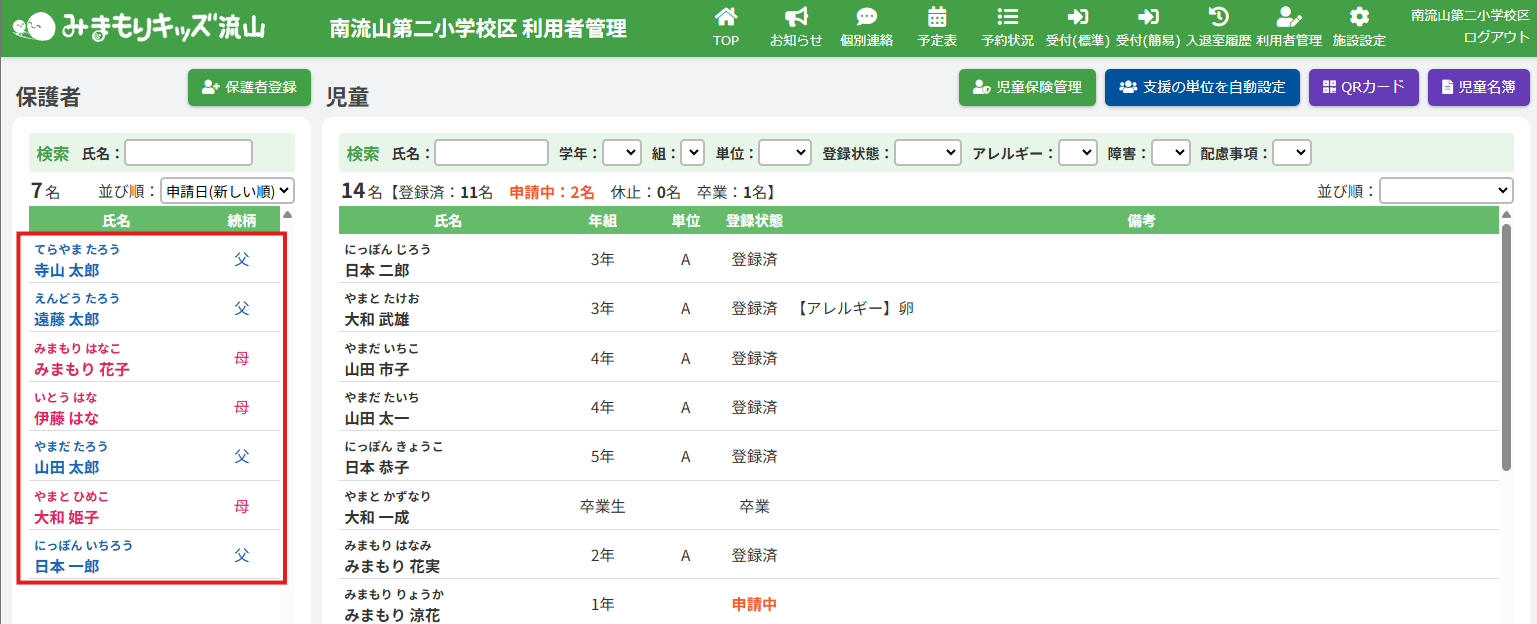Click the children 氏名 search field

(491, 153)
